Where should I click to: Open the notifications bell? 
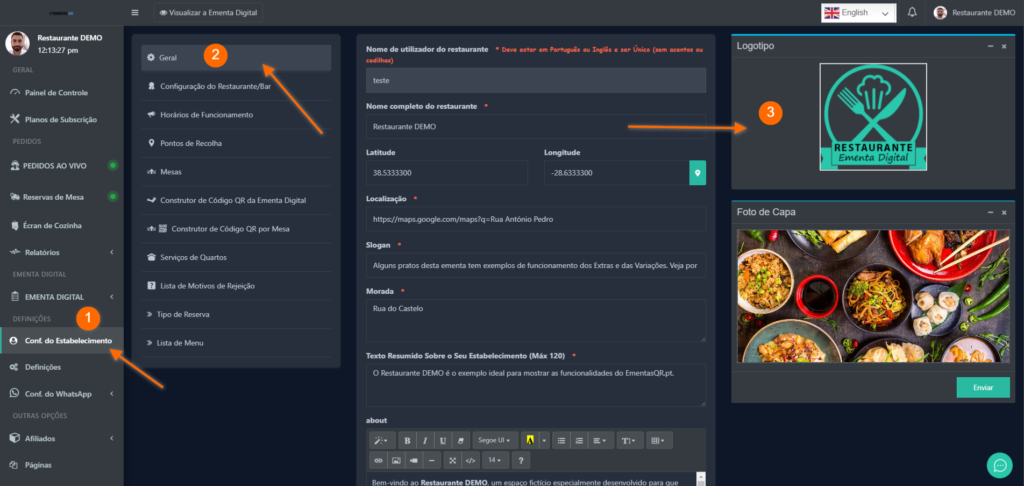click(x=912, y=13)
